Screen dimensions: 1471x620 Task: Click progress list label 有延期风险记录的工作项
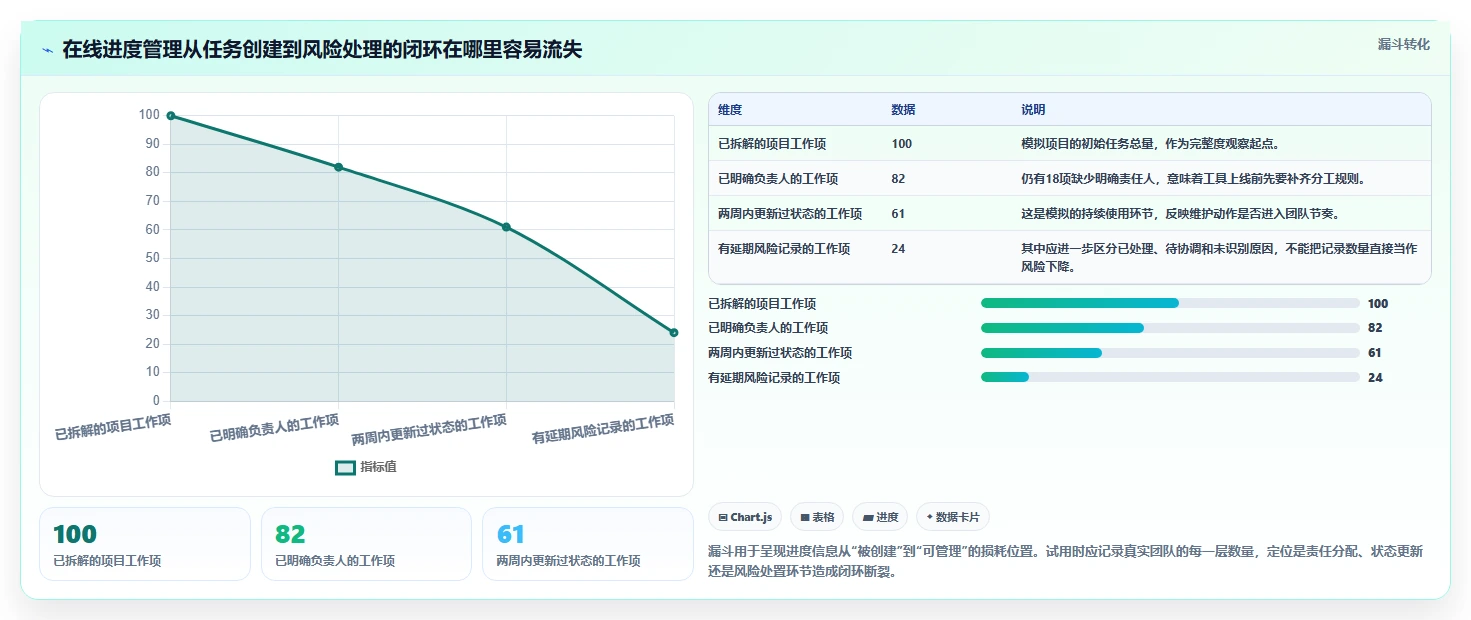pyautogui.click(x=774, y=378)
